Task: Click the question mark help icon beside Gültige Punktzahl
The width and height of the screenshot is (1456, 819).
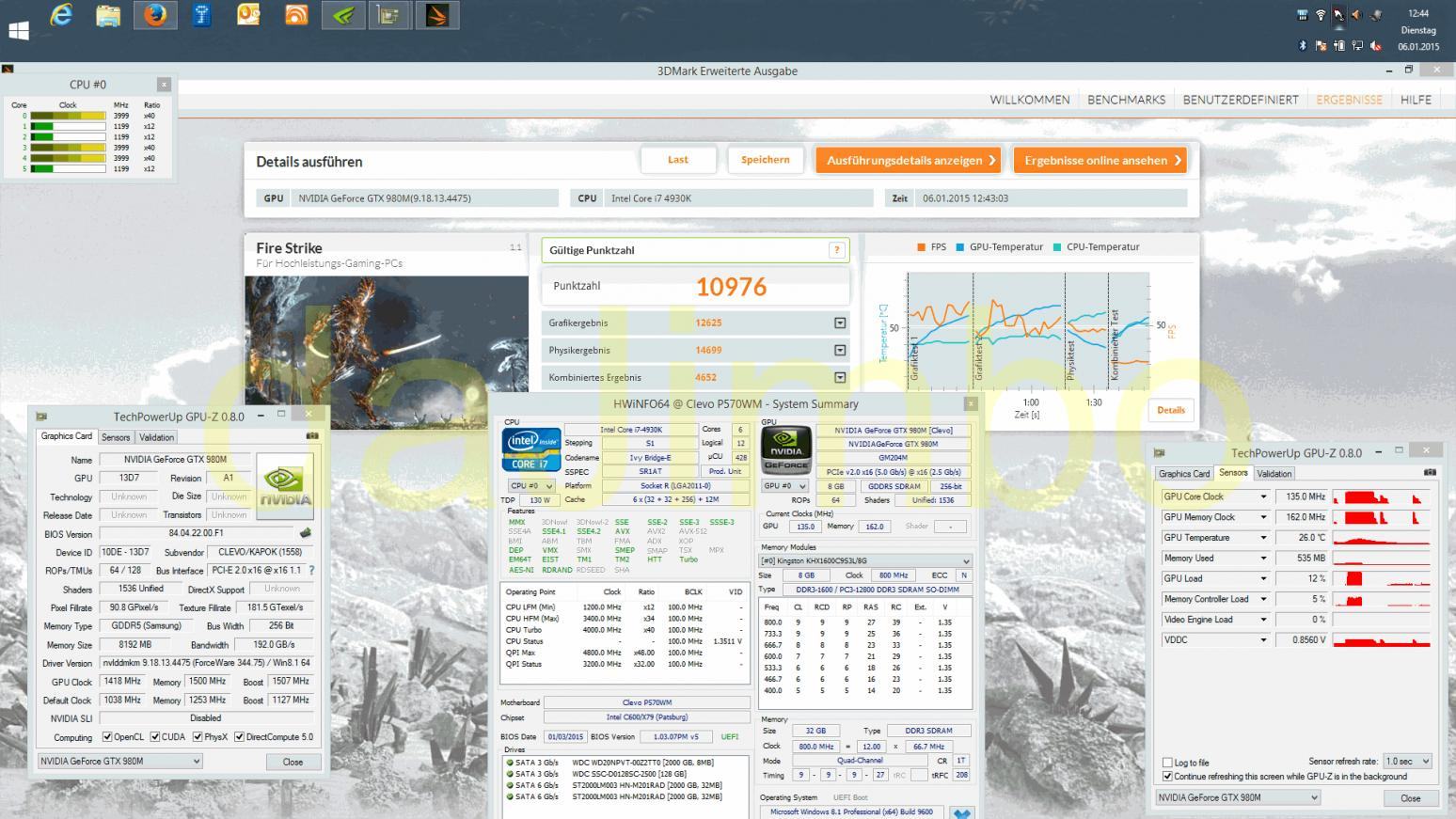Action: click(x=836, y=250)
